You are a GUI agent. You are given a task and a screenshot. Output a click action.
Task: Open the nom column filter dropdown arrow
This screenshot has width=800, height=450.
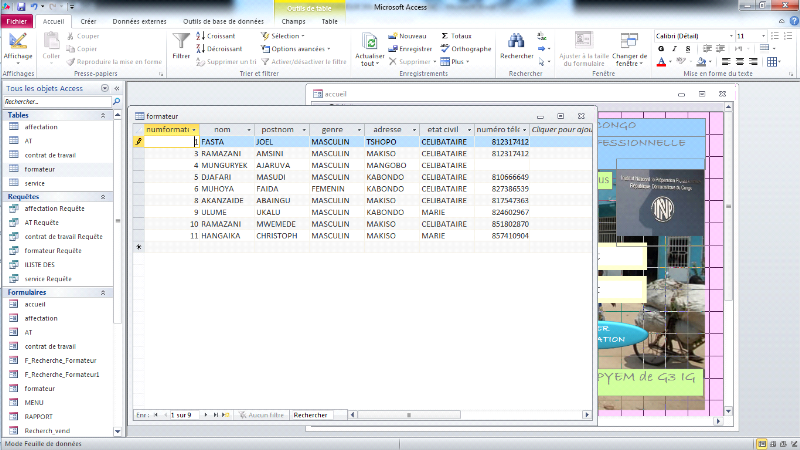point(249,130)
